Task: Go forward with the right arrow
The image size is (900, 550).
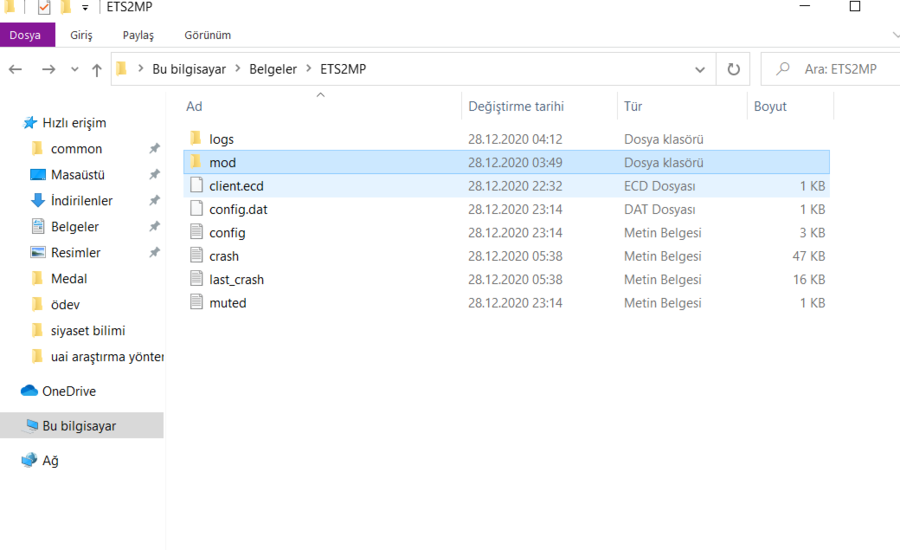Action: click(x=49, y=69)
